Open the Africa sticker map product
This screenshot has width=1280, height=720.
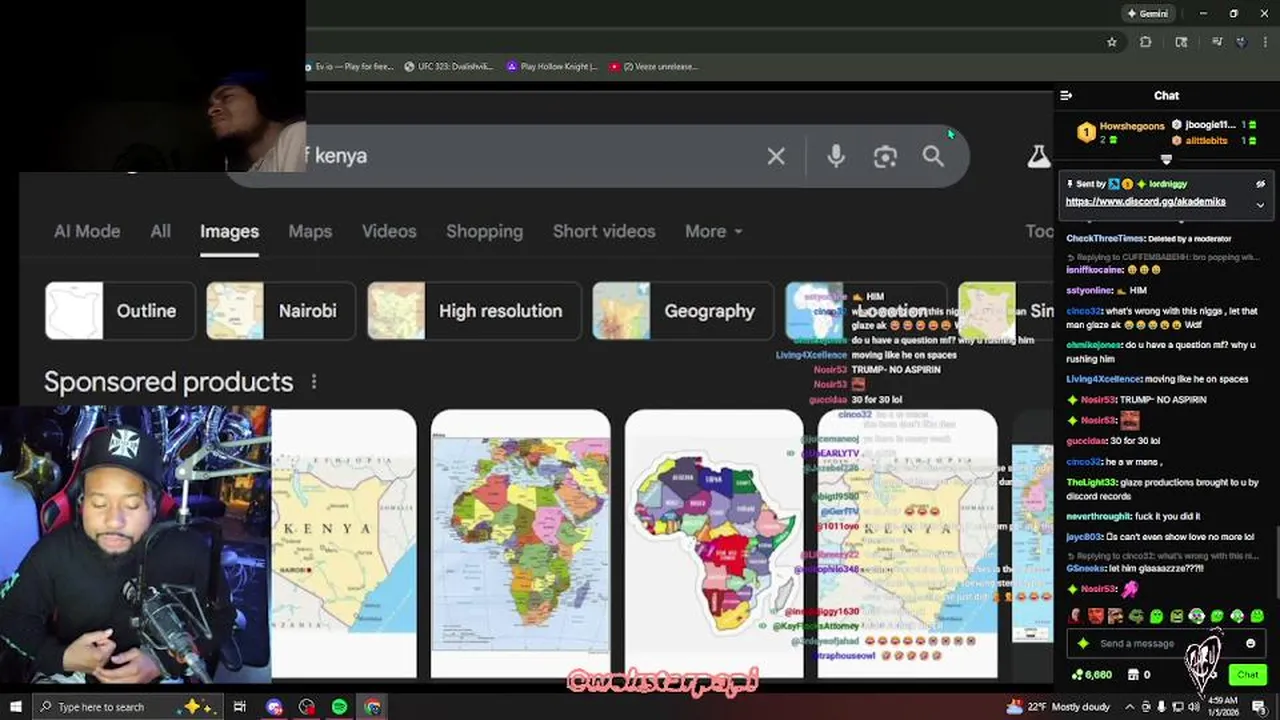[x=714, y=543]
